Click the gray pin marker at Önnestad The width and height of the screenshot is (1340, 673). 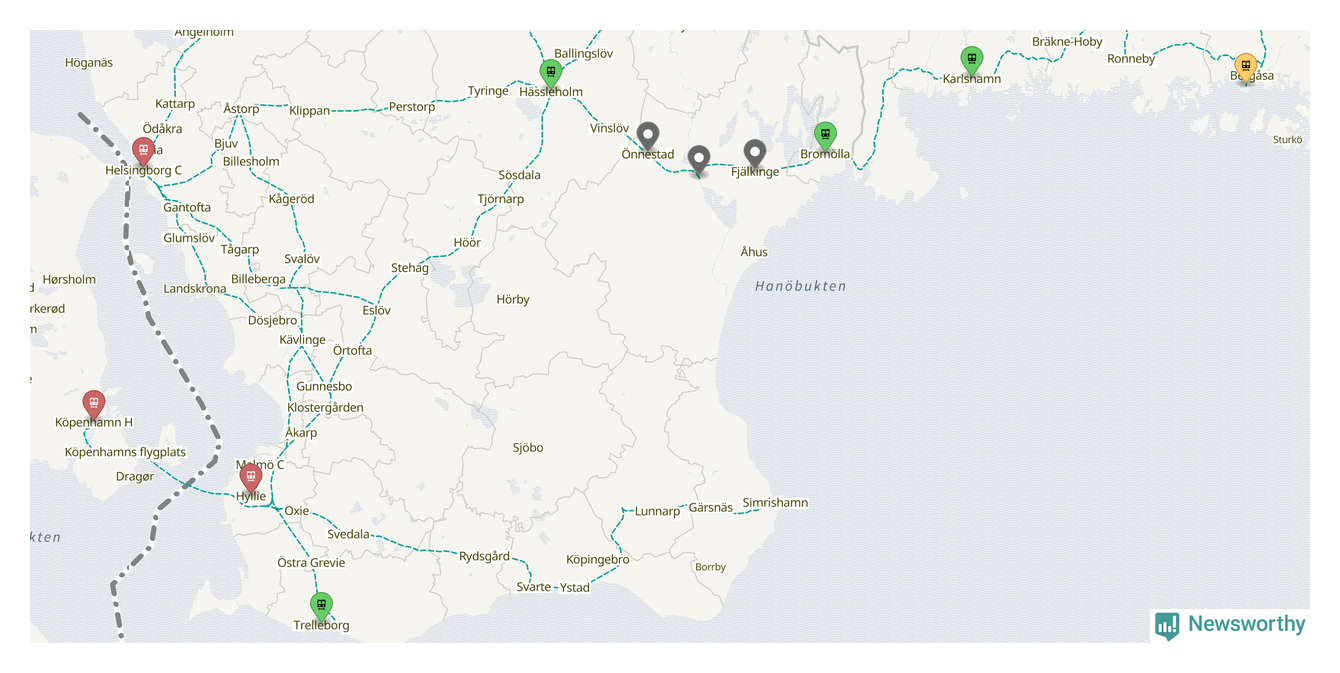(x=648, y=136)
